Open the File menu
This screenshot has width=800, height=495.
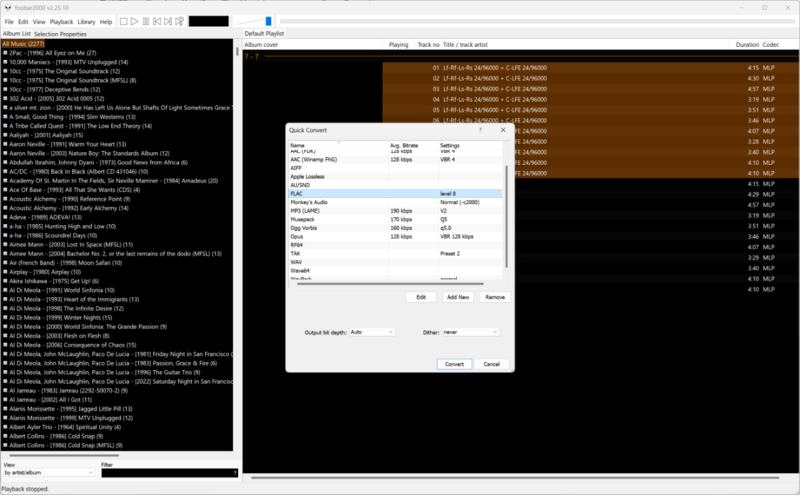(9, 22)
